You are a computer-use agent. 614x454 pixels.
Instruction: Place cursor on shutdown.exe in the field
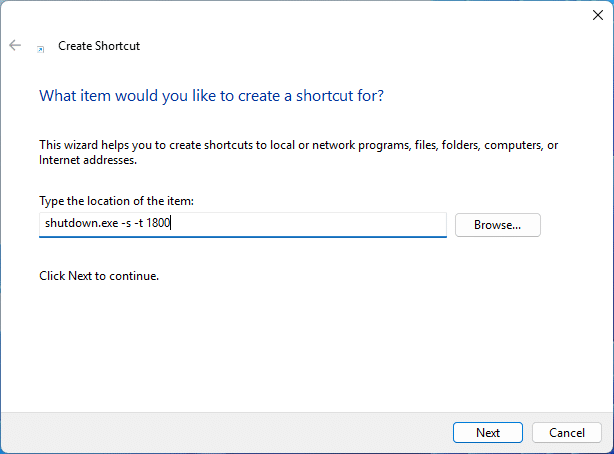(x=81, y=223)
